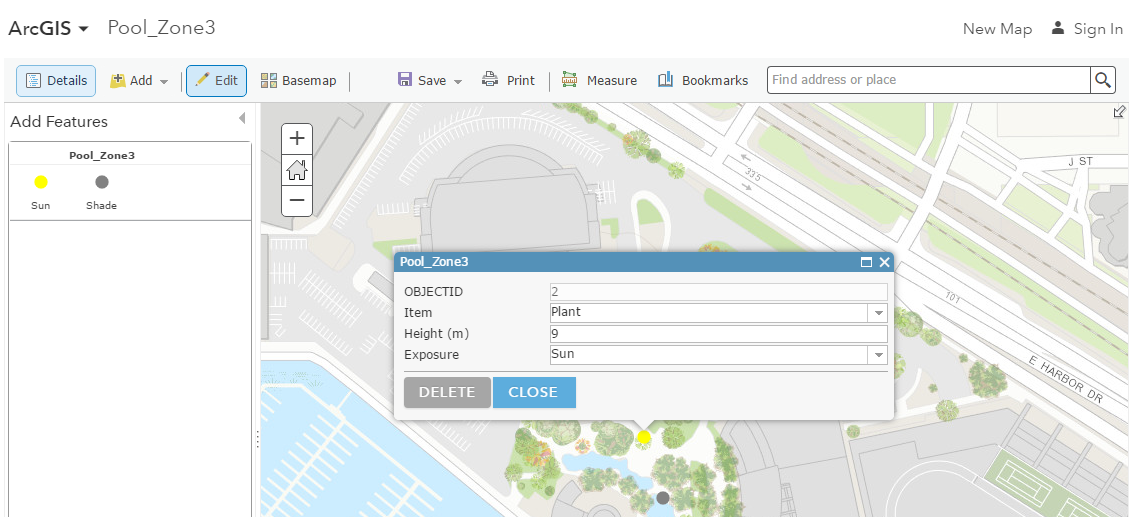This screenshot has height=517, width=1131.
Task: Open the Add menu
Action: (139, 81)
